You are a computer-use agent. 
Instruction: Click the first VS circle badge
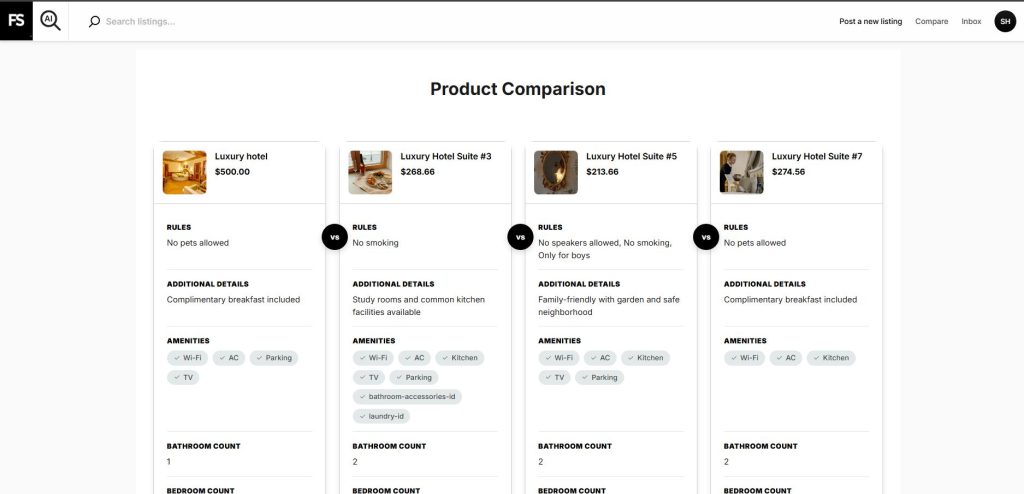(334, 237)
